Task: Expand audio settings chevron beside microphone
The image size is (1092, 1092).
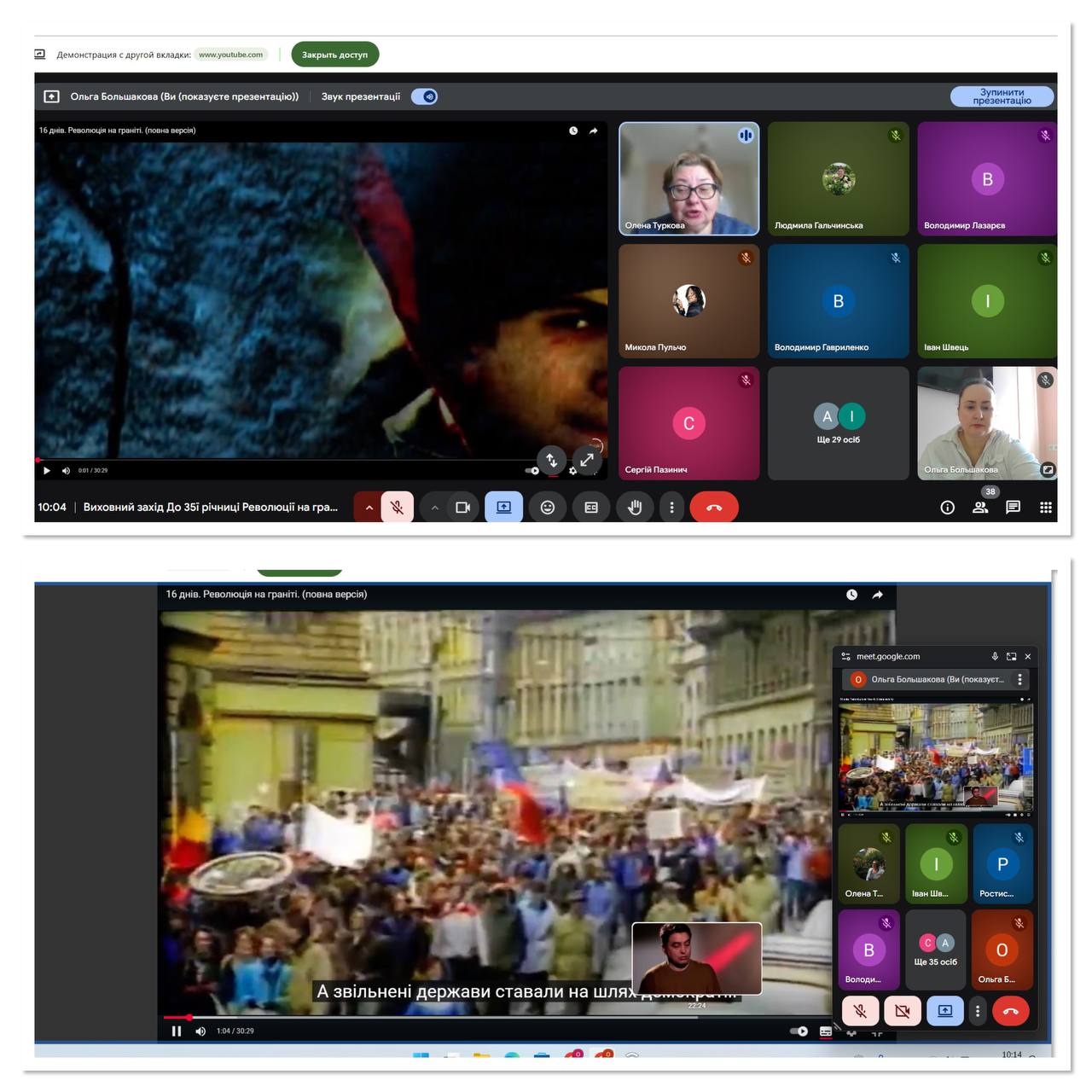Action: click(369, 508)
